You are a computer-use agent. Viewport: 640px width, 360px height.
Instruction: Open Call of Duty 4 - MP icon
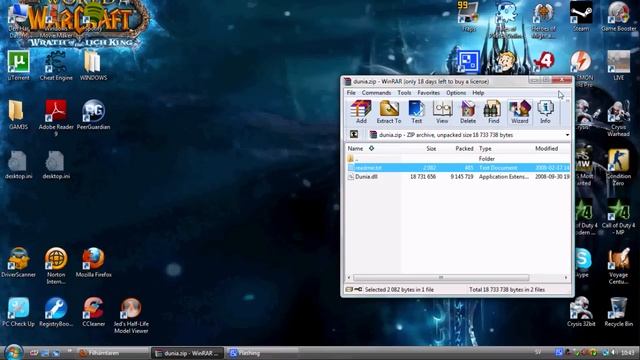(618, 217)
